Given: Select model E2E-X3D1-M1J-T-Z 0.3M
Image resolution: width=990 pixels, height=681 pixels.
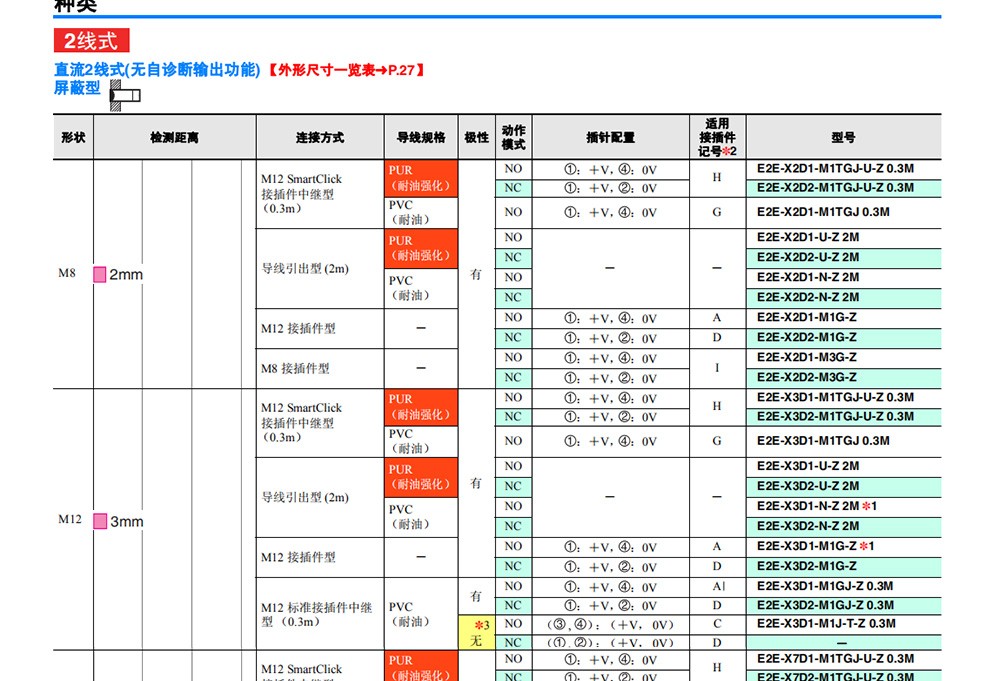Looking at the screenshot, I should point(826,624).
